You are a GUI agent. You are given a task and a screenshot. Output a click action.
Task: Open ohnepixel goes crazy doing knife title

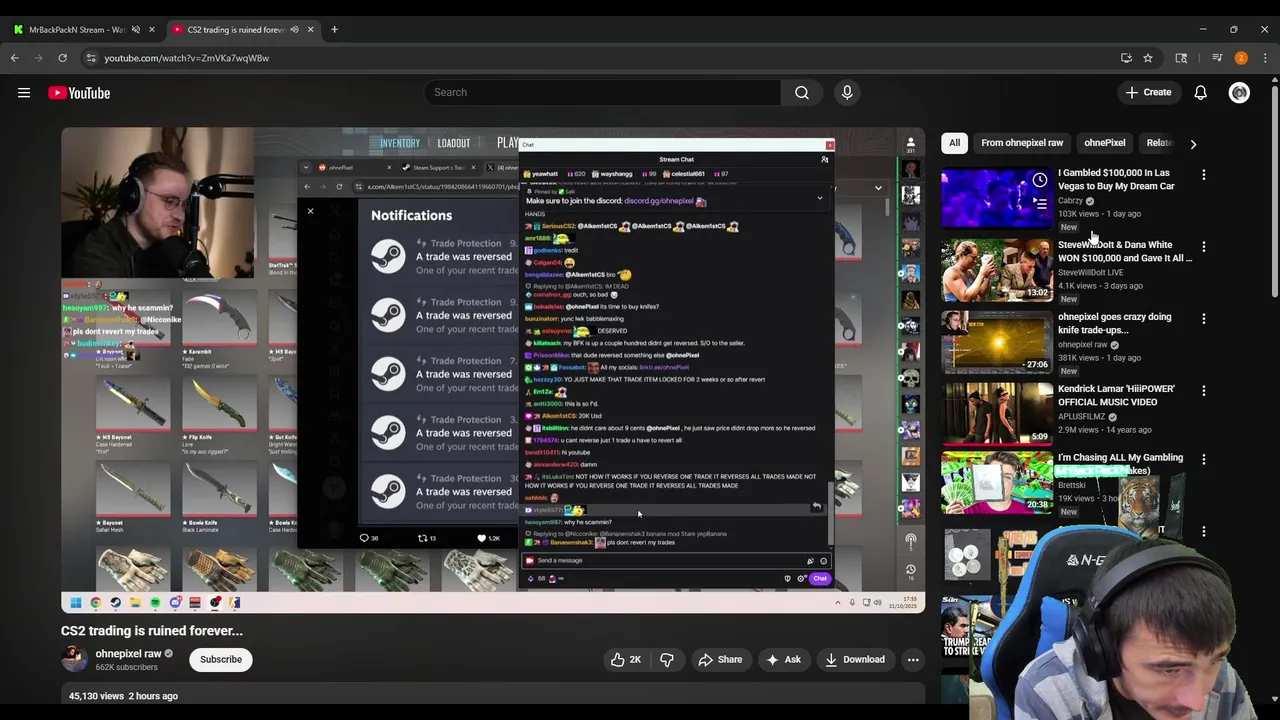(x=1114, y=324)
